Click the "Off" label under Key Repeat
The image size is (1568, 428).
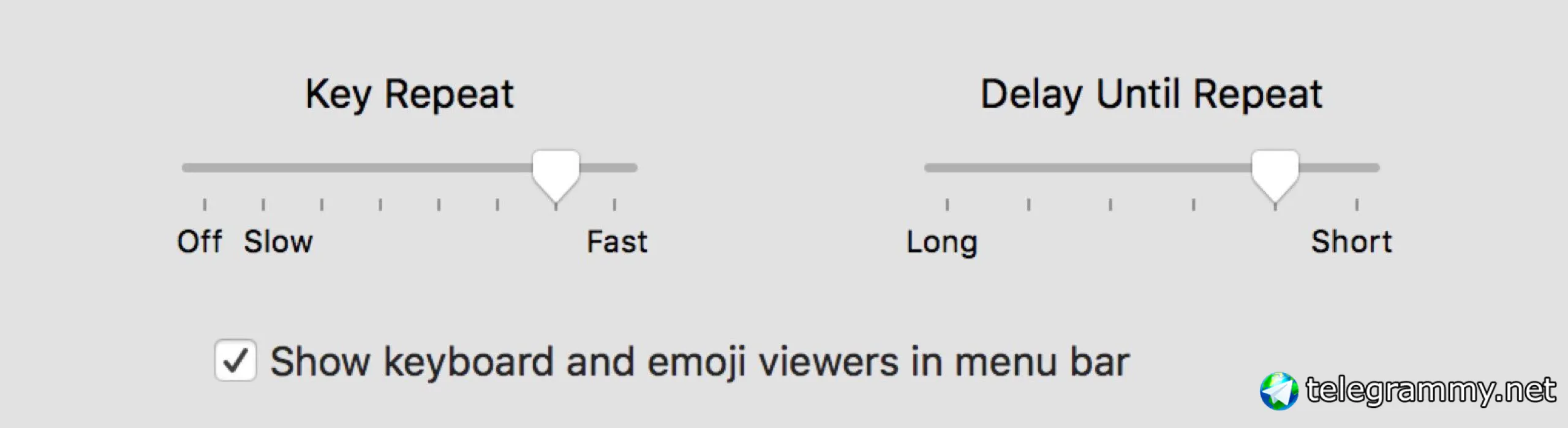pyautogui.click(x=199, y=241)
